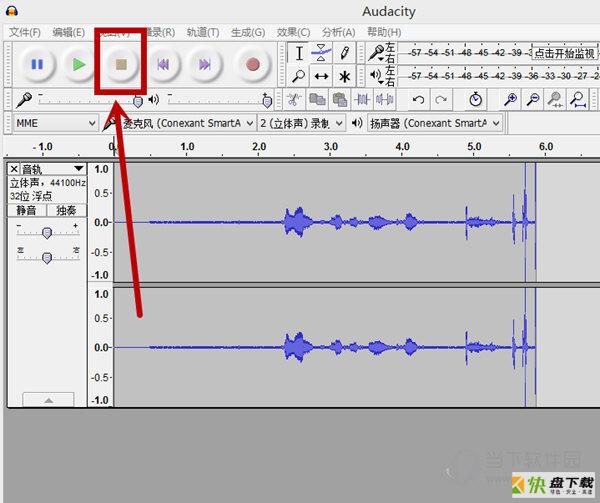Viewport: 600px width, 503px height.
Task: Select the Time Shift arrows tool
Action: pos(321,76)
